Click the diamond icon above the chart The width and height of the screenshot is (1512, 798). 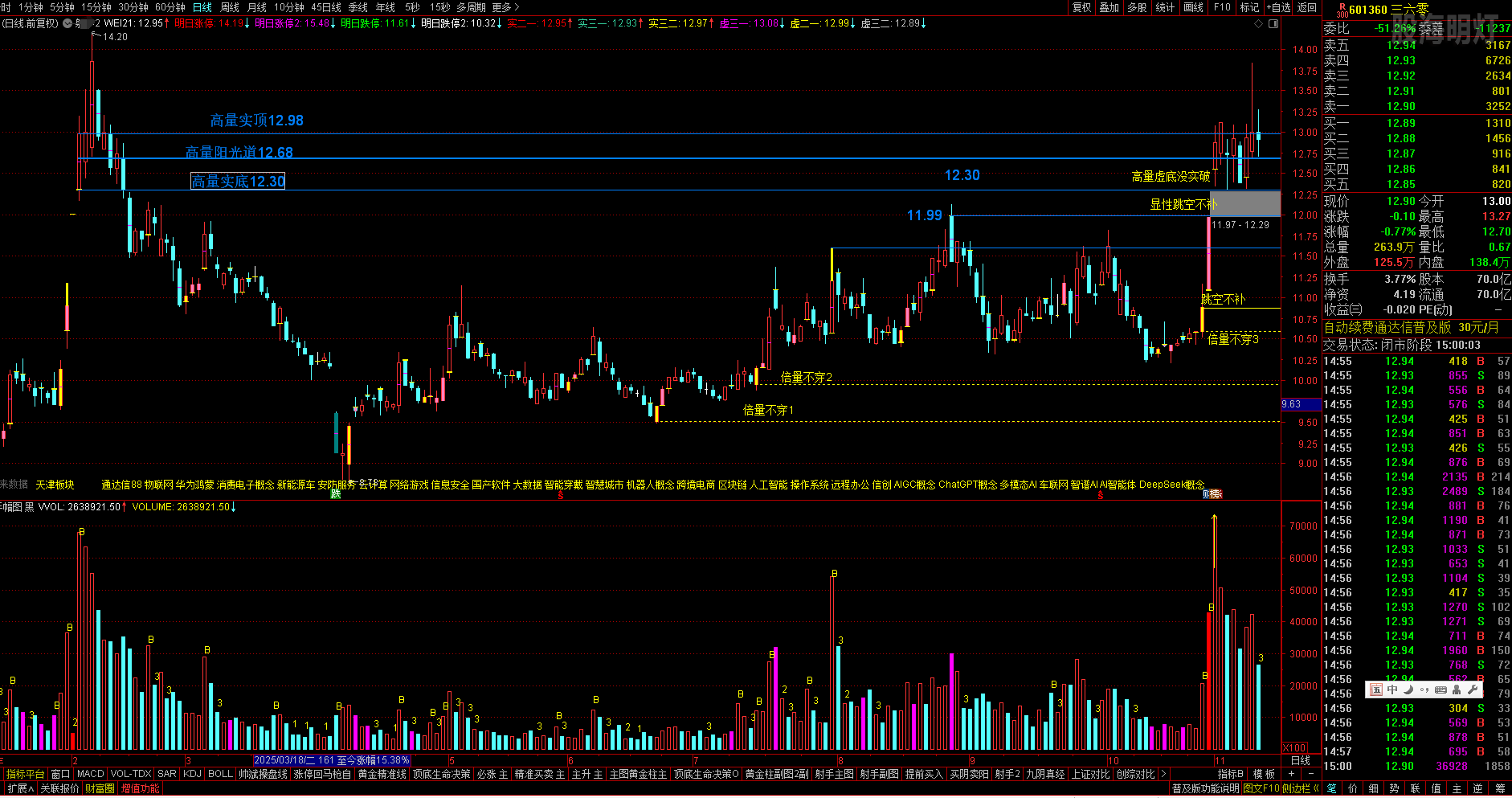(x=1258, y=24)
